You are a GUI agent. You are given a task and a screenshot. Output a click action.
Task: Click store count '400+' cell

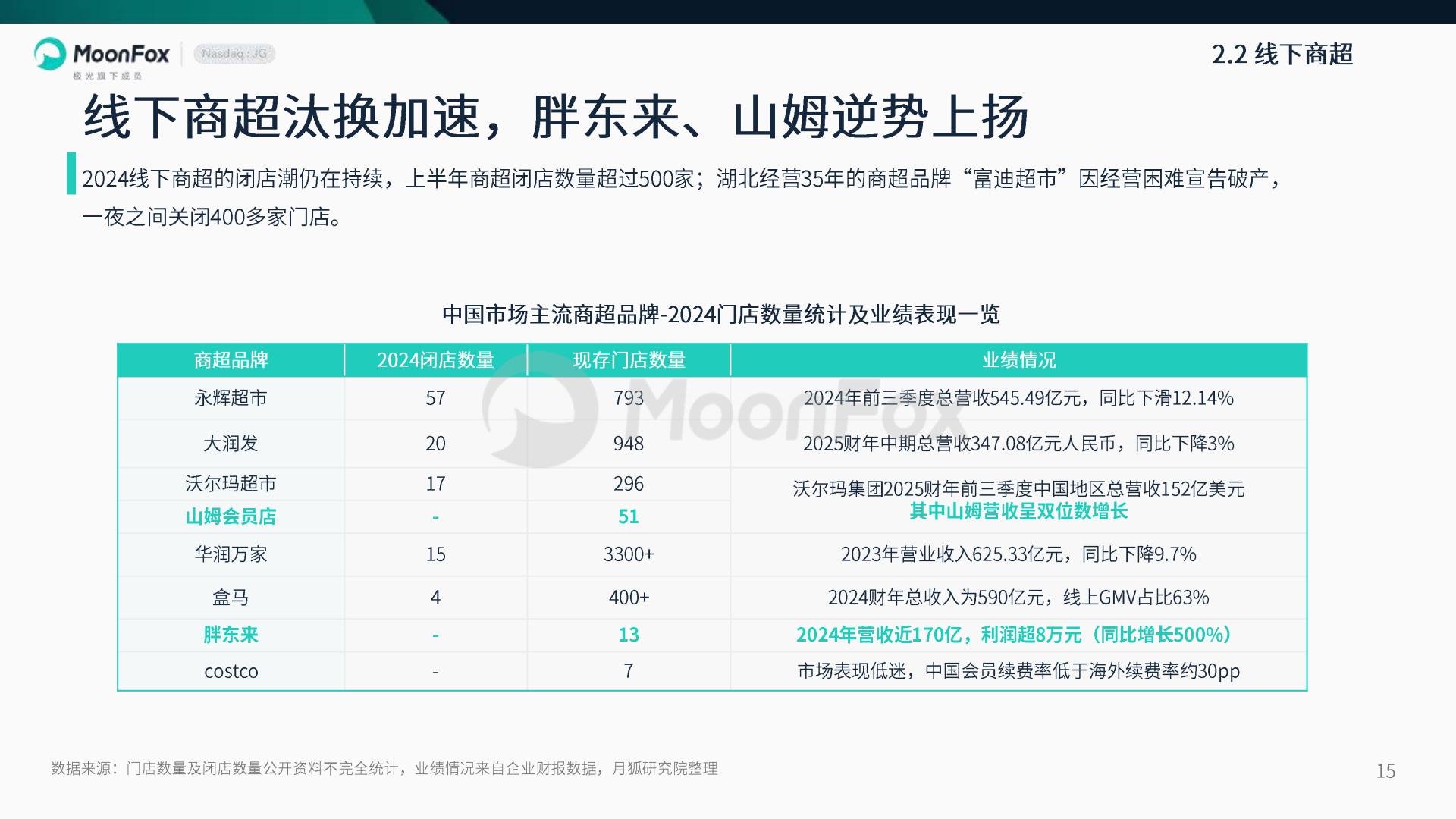point(629,598)
